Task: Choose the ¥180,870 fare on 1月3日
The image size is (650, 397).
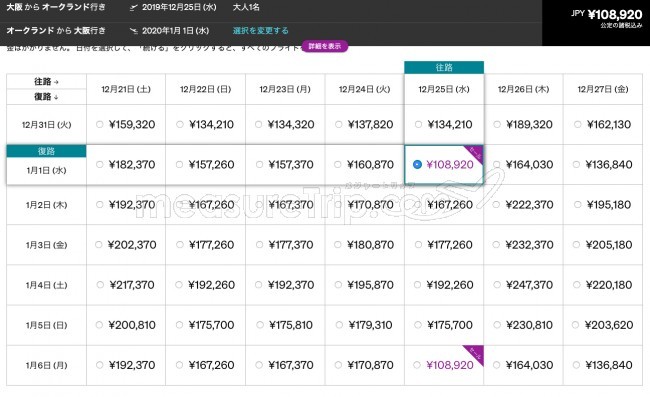Action: coord(338,245)
